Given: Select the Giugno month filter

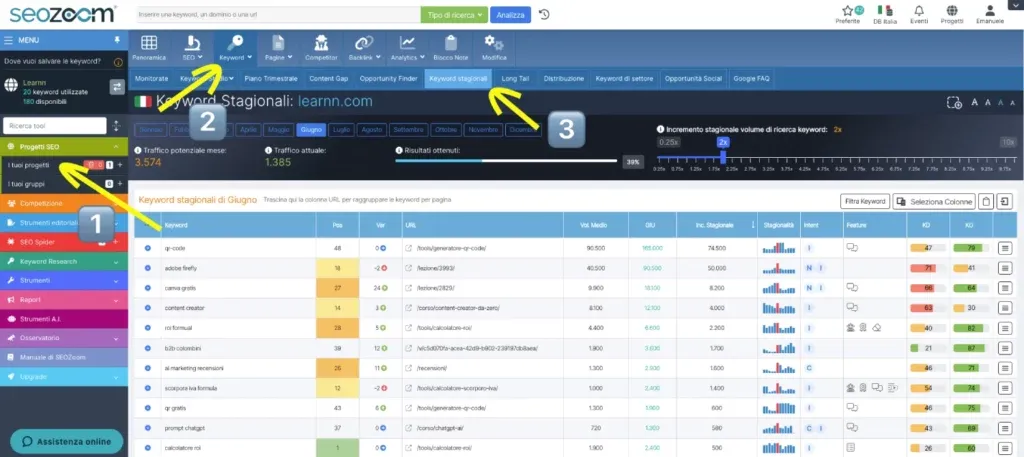Looking at the screenshot, I should (x=312, y=130).
